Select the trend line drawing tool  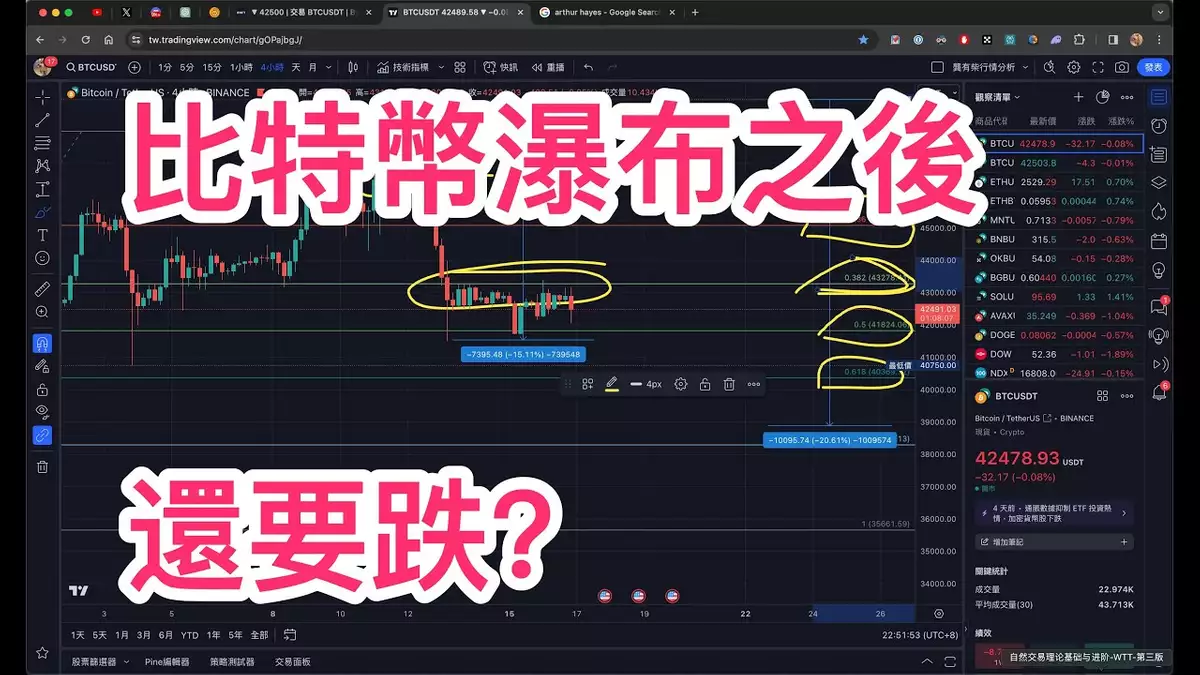tap(42, 119)
